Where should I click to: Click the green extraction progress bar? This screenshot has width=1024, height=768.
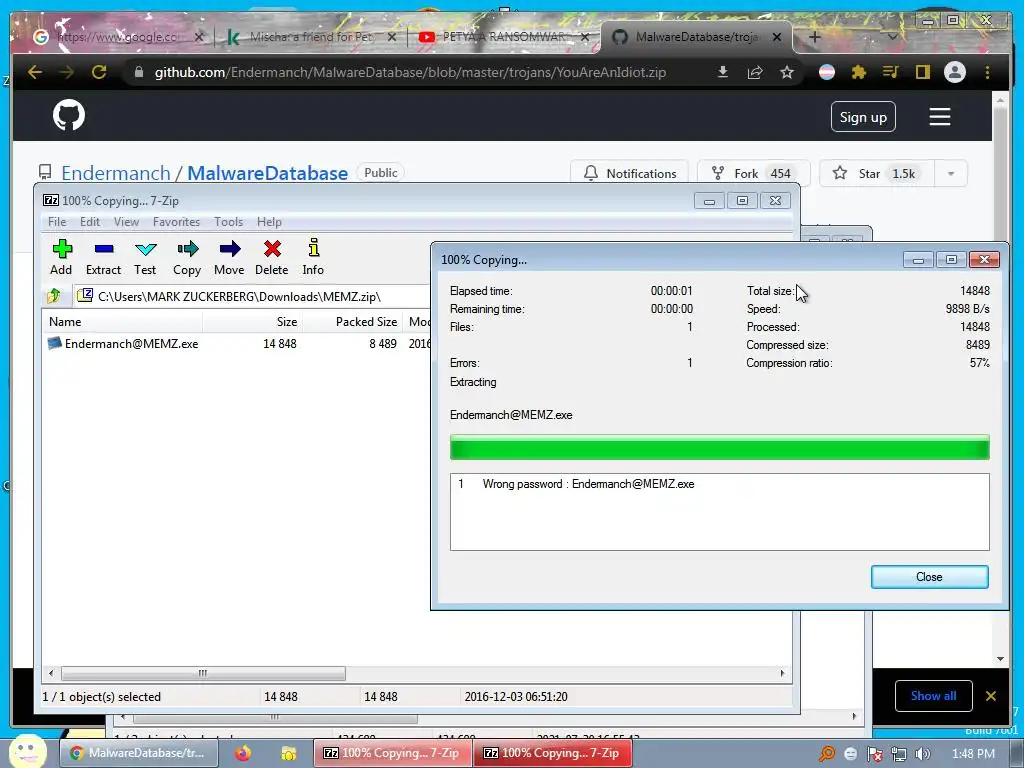point(720,448)
